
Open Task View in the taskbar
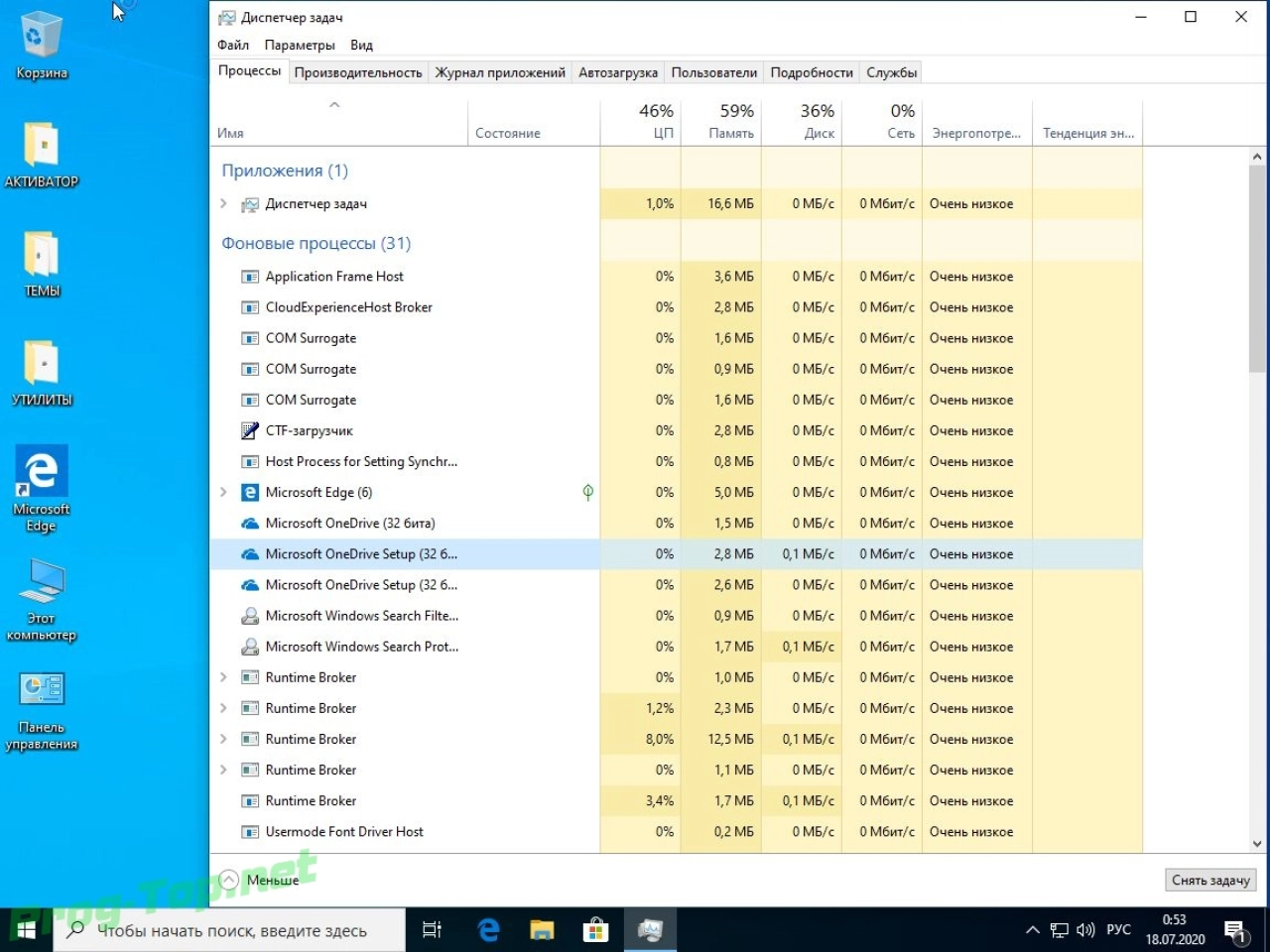(433, 930)
